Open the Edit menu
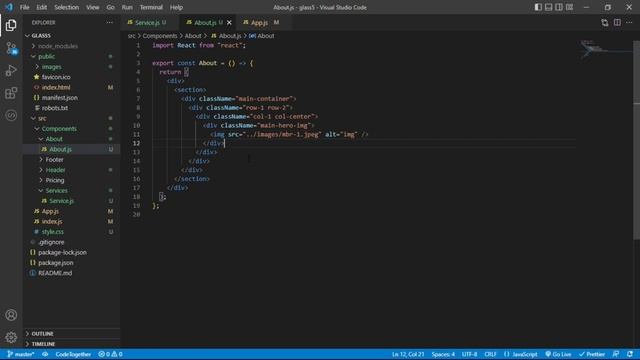 tap(42, 7)
